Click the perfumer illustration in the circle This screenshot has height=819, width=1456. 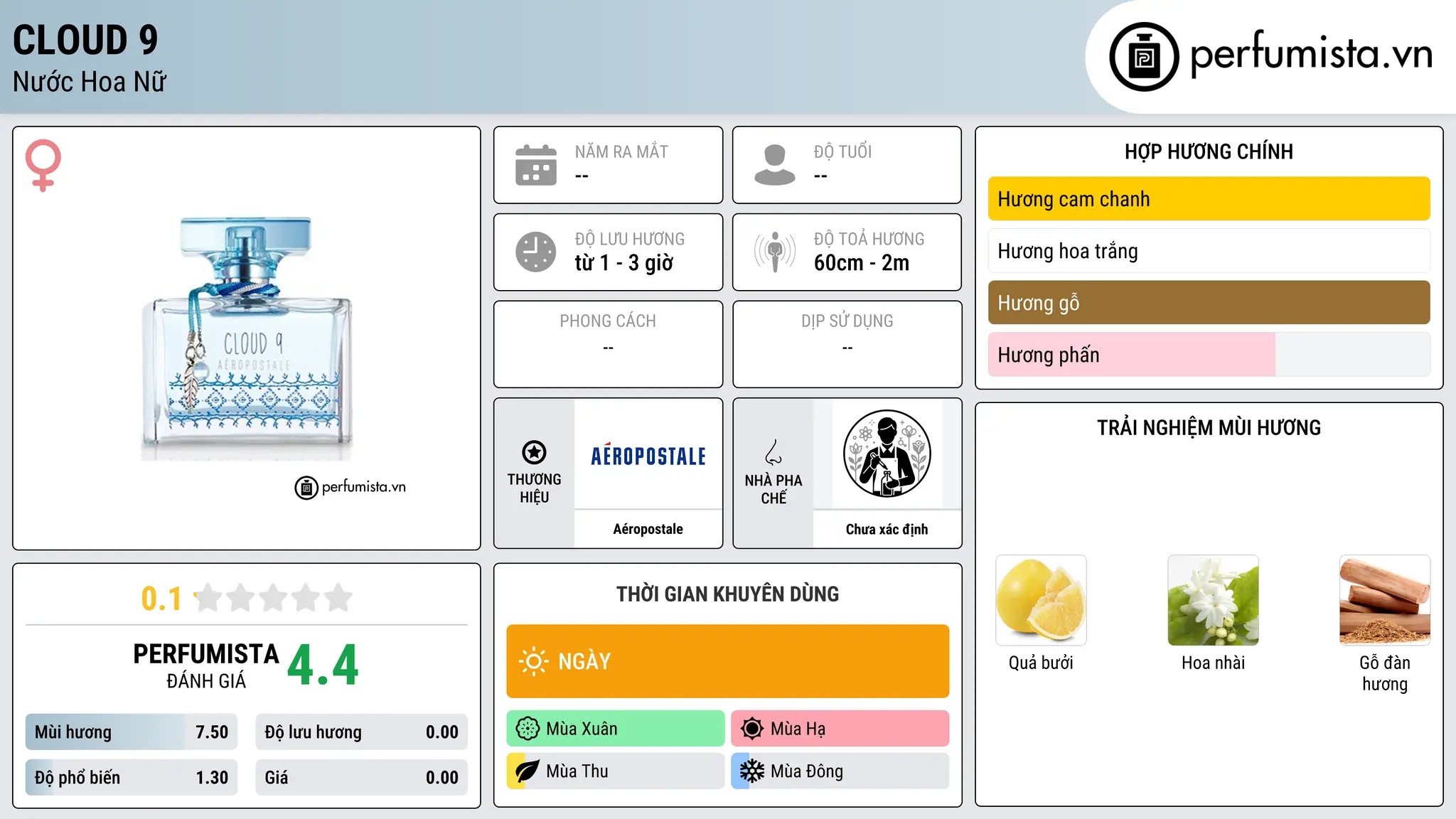[887, 454]
